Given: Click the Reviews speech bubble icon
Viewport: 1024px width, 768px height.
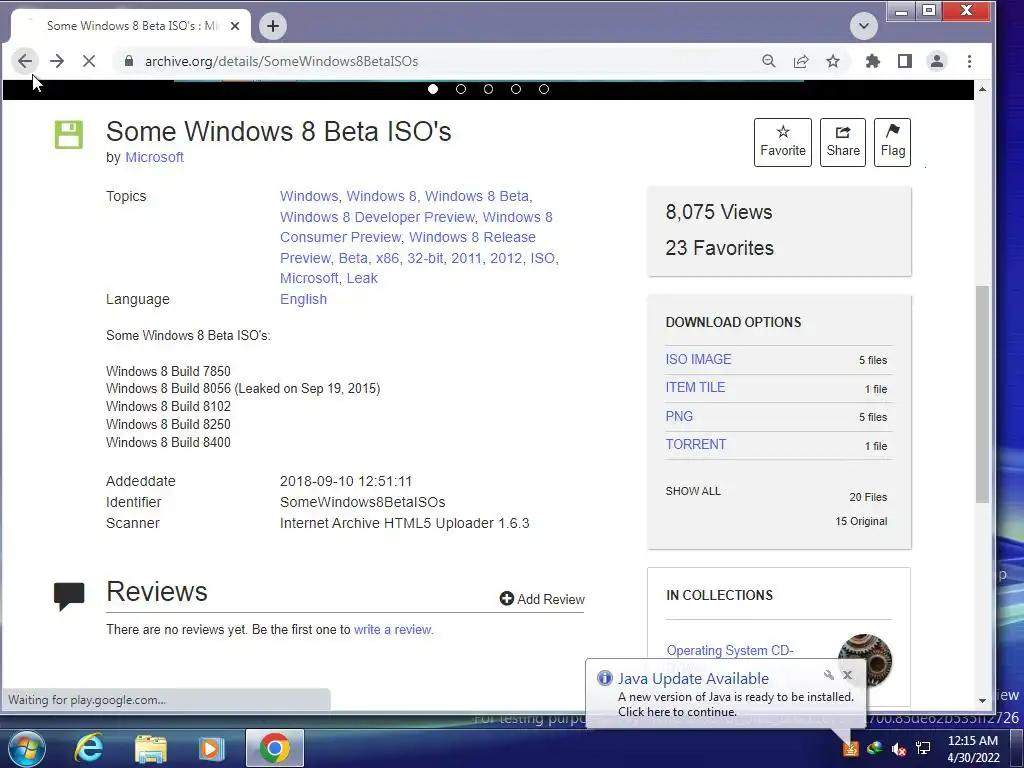Looking at the screenshot, I should pyautogui.click(x=69, y=596).
